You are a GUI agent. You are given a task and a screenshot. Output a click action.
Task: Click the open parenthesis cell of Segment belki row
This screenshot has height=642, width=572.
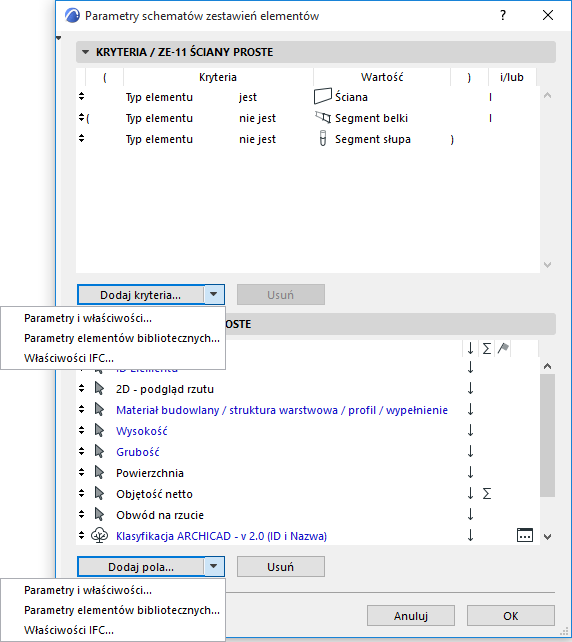click(x=88, y=118)
